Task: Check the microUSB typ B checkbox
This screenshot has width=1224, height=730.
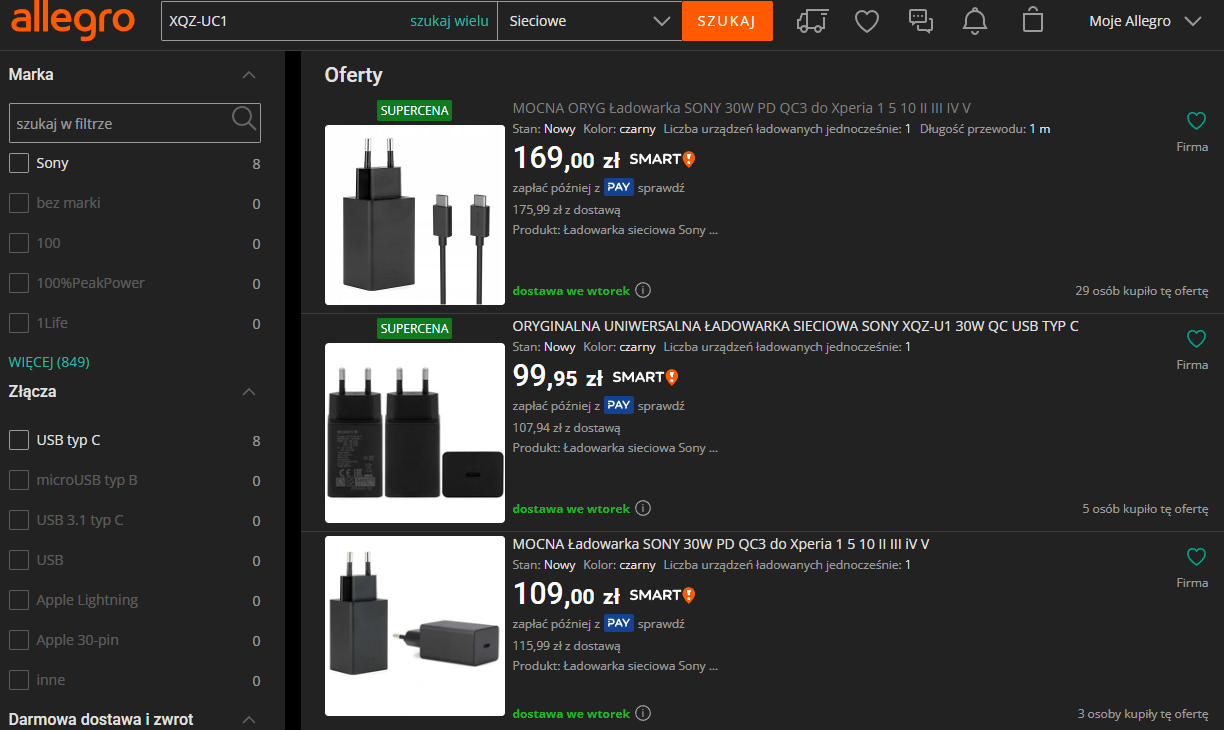Action: [19, 480]
